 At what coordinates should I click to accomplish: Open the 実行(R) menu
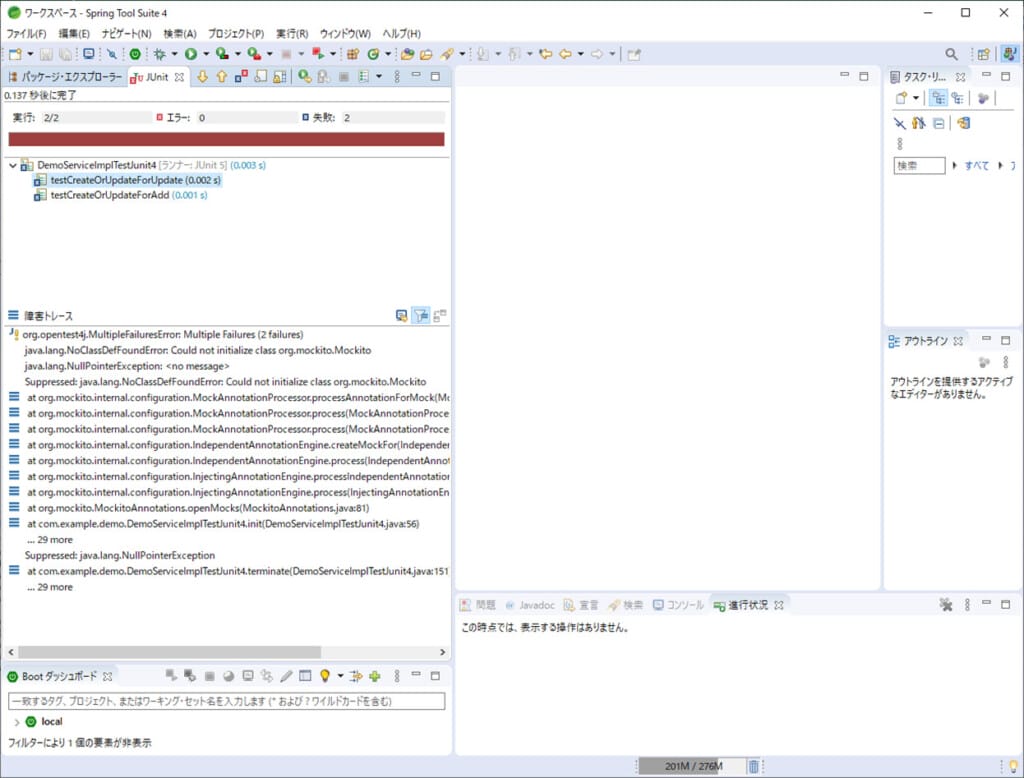click(290, 33)
